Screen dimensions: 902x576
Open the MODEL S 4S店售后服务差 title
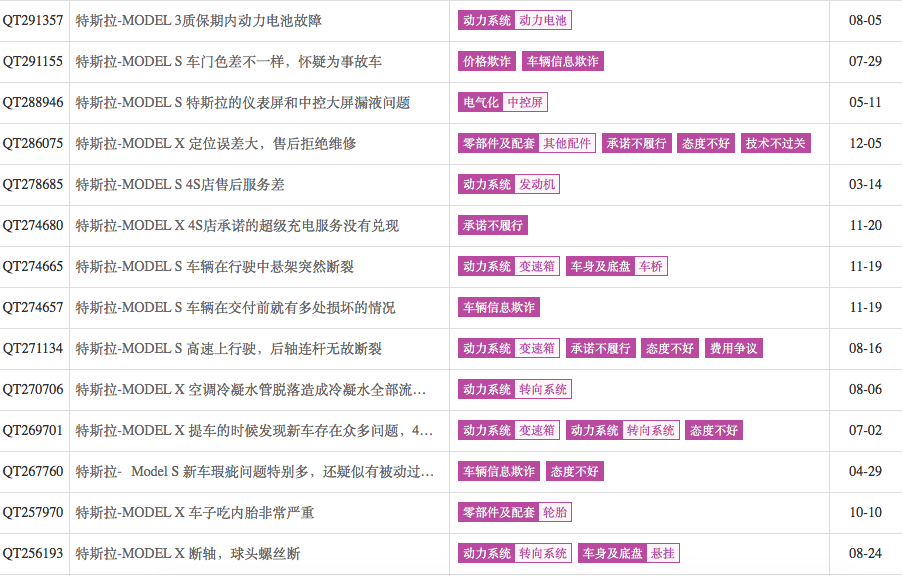click(x=180, y=185)
